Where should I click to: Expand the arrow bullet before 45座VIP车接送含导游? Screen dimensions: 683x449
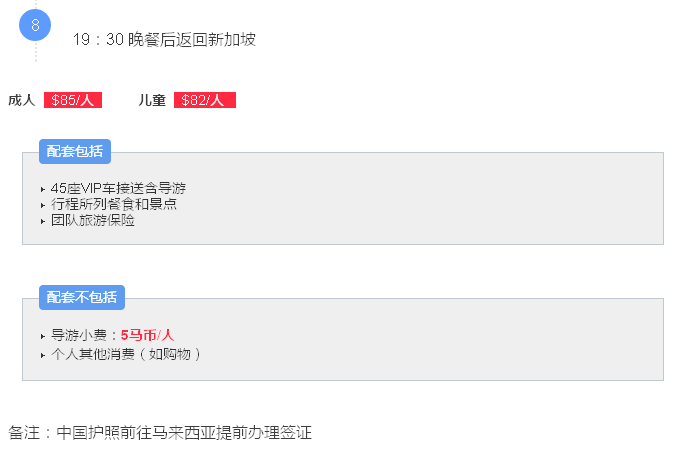[x=42, y=189]
